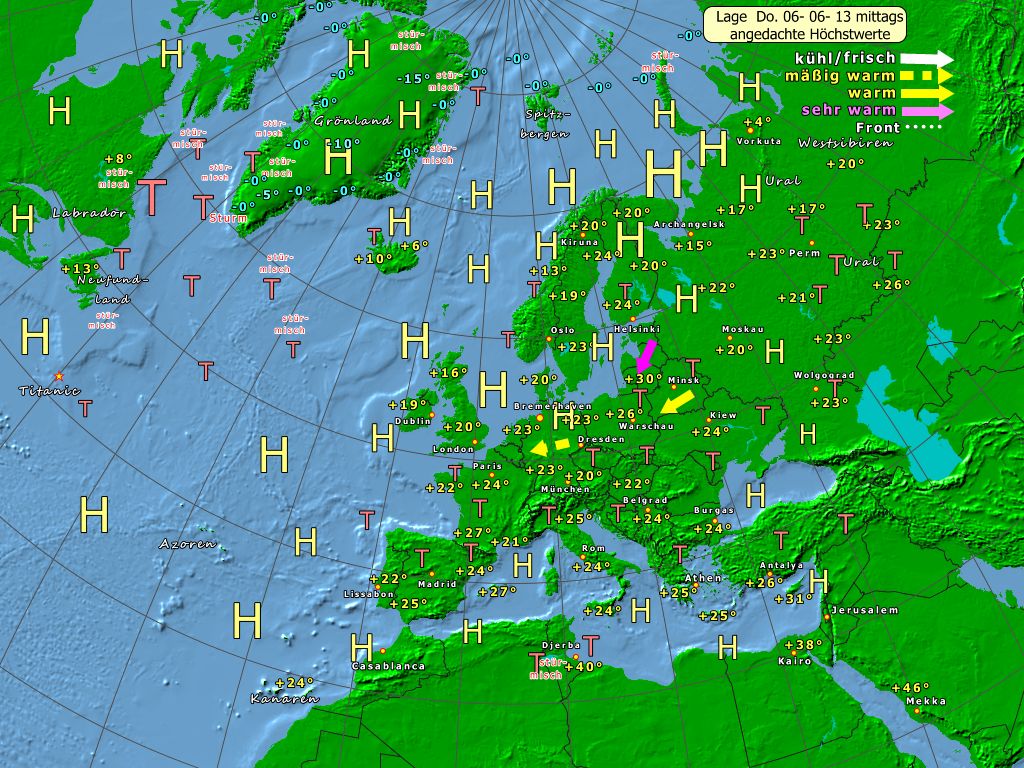1024x768 pixels.
Task: Click the solid yellow warm legend arrow
Action: pyautogui.click(x=926, y=93)
